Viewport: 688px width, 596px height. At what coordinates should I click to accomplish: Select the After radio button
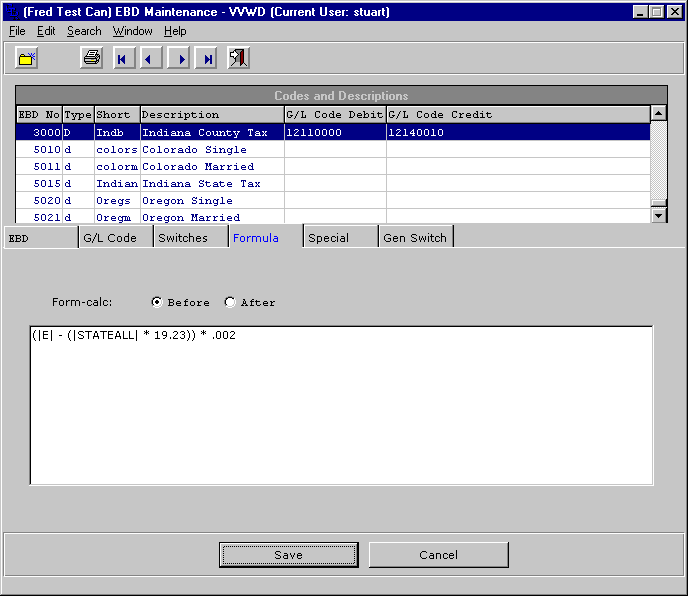pyautogui.click(x=230, y=302)
